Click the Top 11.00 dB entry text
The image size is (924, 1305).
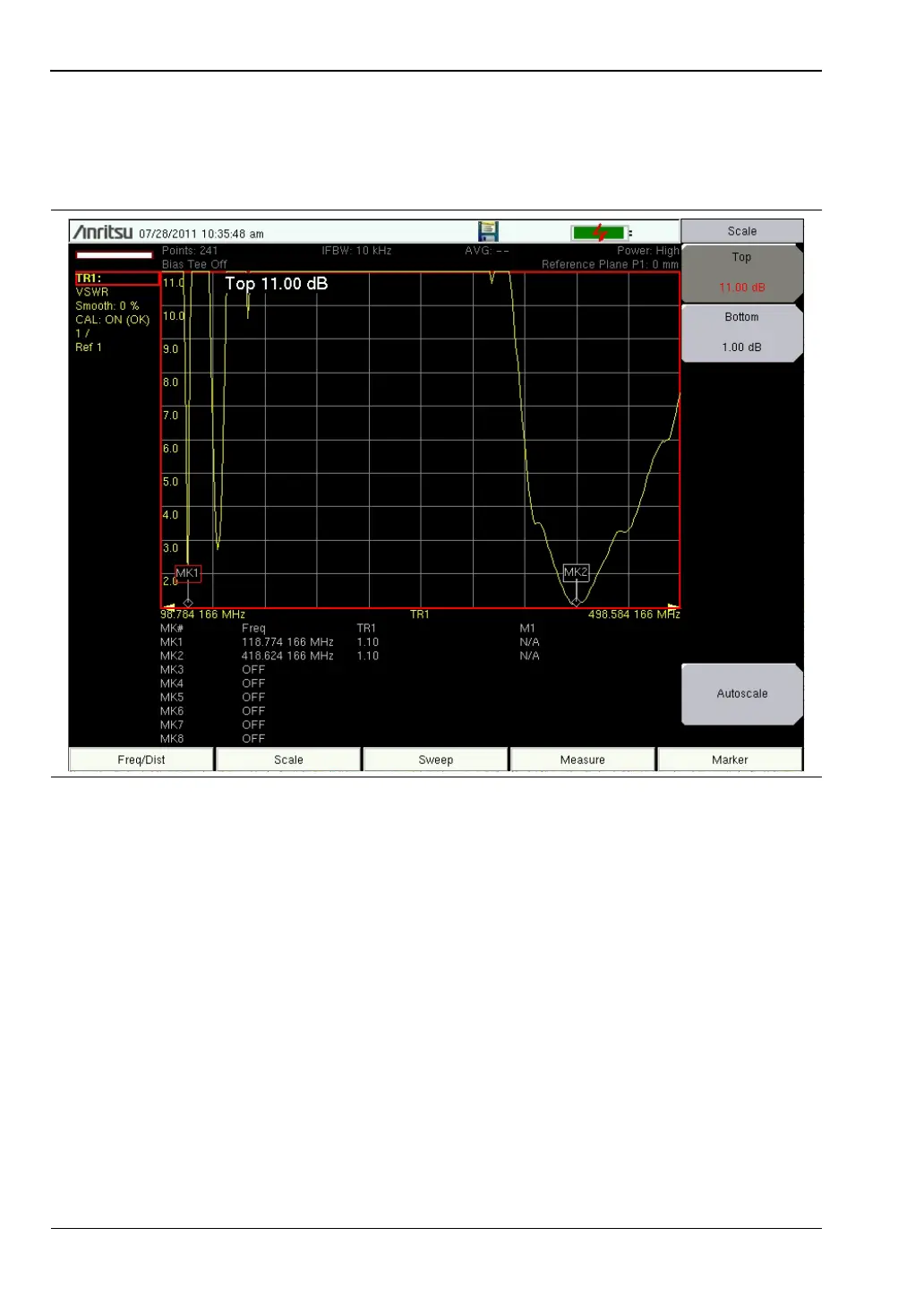[277, 284]
